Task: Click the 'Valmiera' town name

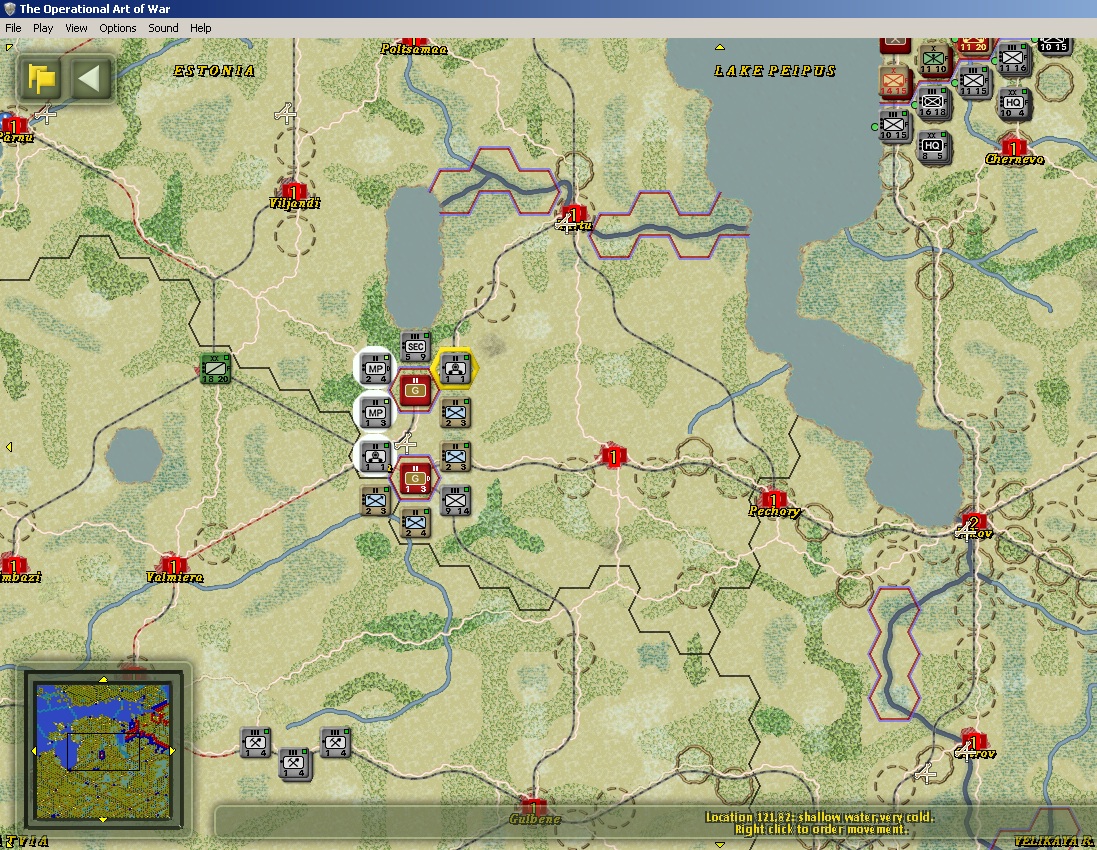Action: click(175, 577)
